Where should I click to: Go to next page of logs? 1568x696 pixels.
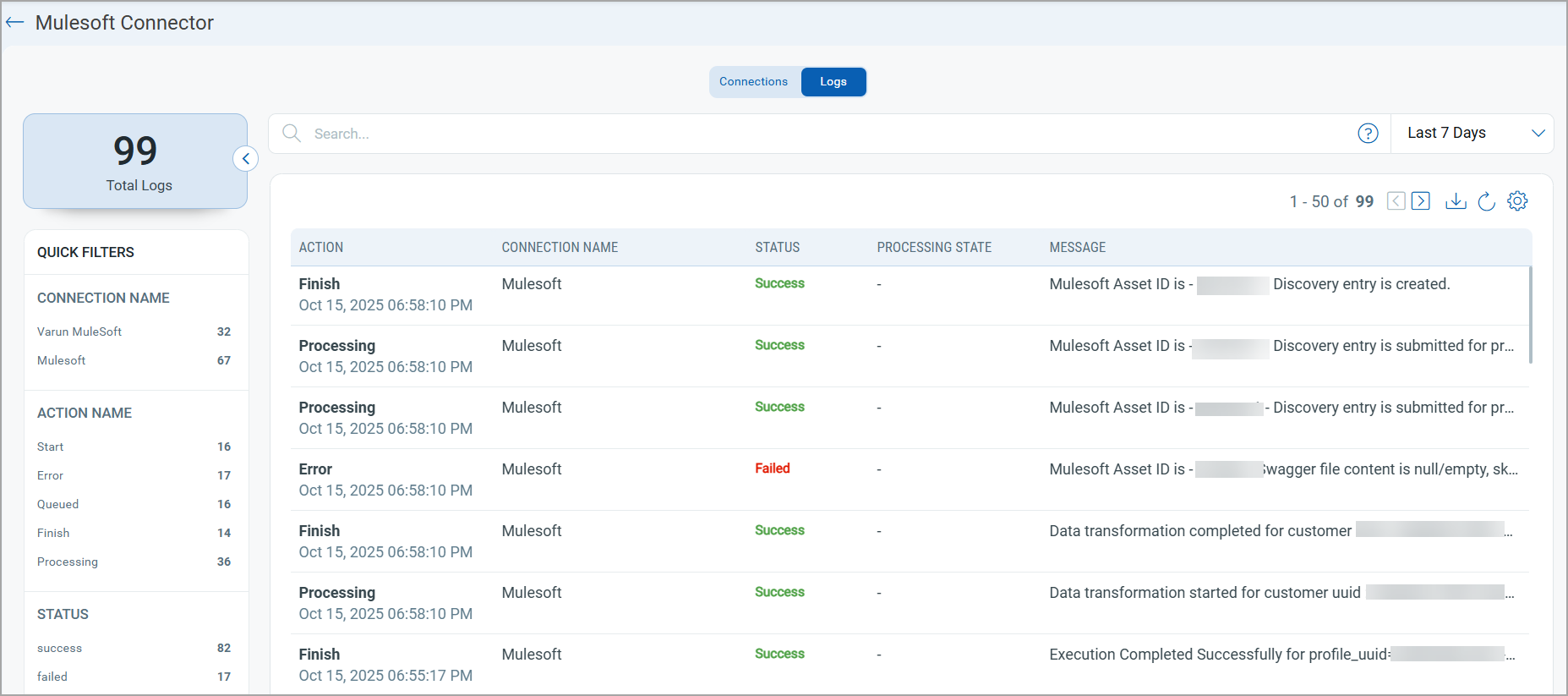(x=1421, y=201)
